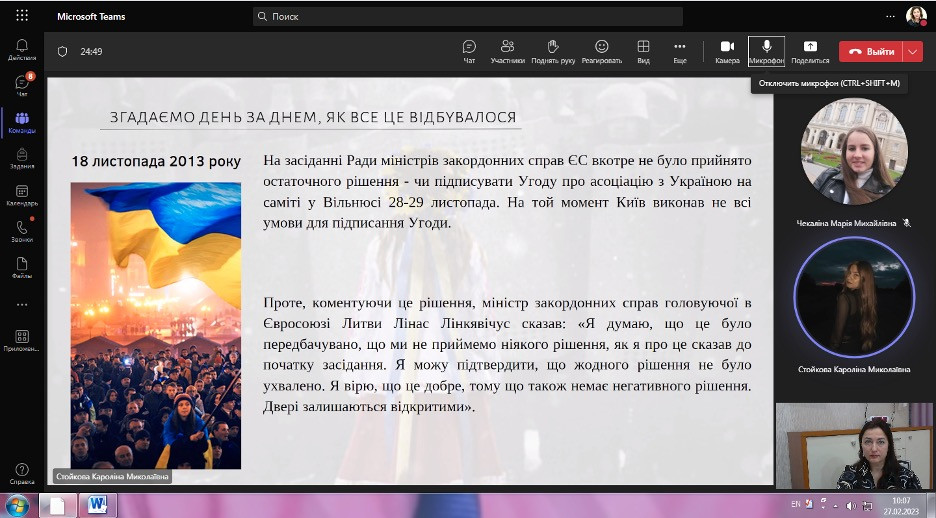Open Activity bell in left sidebar
The height and width of the screenshot is (518, 936).
[x=22, y=50]
